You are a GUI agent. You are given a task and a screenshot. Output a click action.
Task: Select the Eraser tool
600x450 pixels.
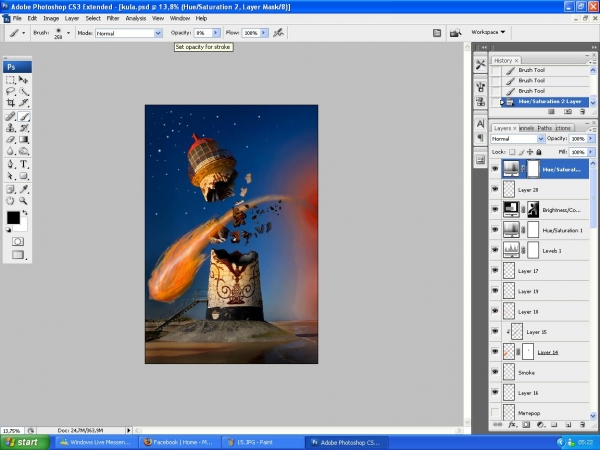point(10,139)
